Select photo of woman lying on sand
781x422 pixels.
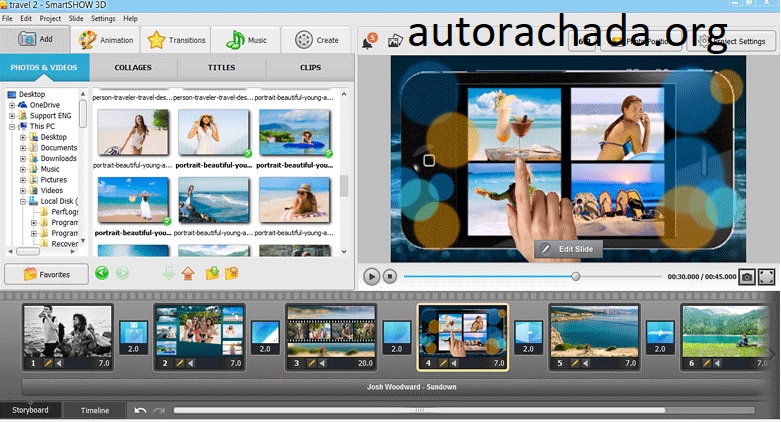tap(294, 200)
